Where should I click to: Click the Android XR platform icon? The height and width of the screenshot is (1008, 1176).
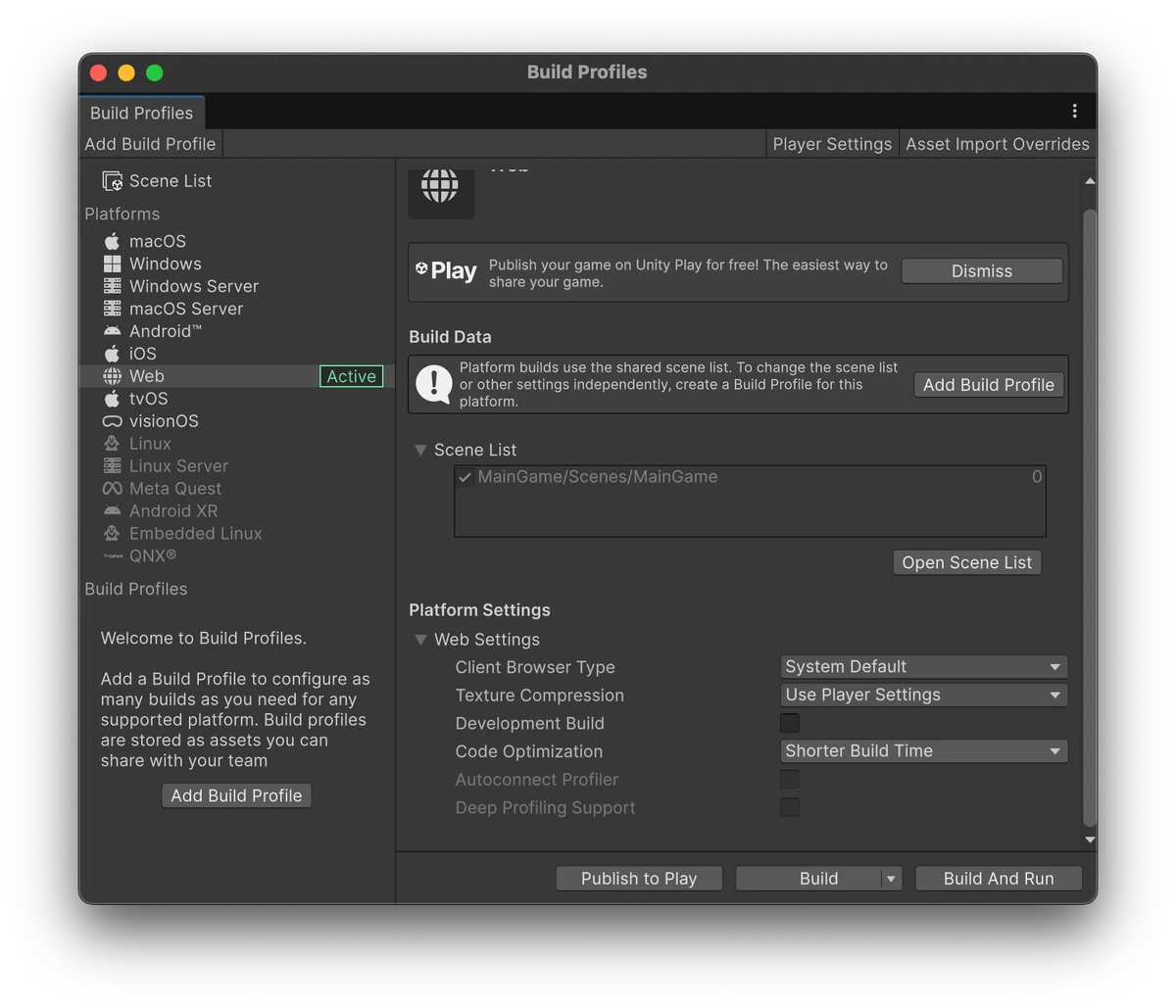click(113, 511)
